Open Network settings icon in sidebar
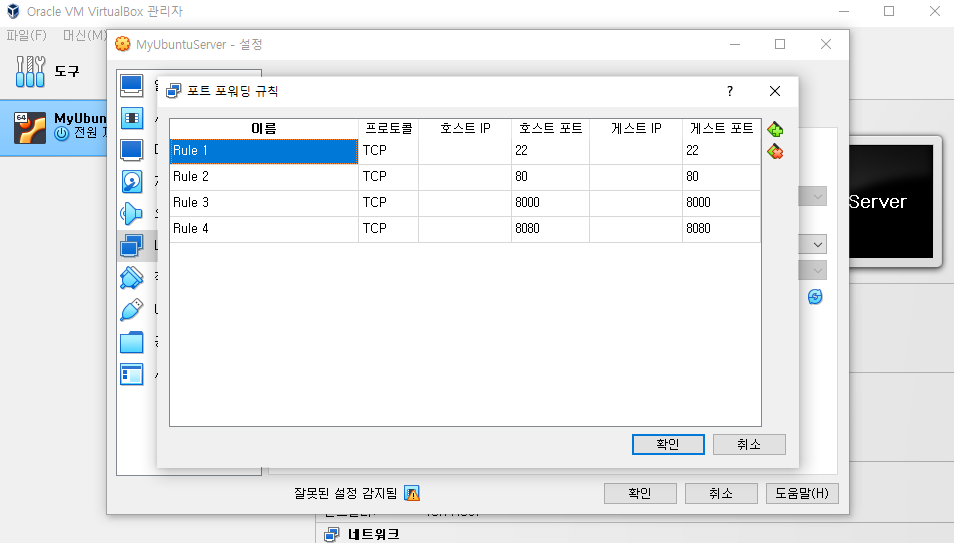 pyautogui.click(x=131, y=246)
